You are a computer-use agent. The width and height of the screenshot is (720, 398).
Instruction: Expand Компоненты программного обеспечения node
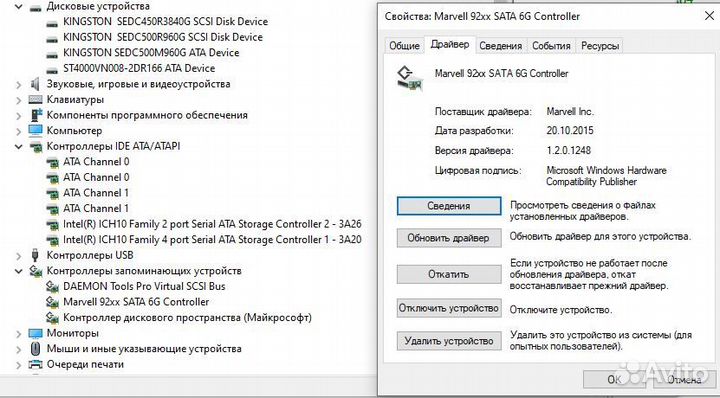click(19, 116)
